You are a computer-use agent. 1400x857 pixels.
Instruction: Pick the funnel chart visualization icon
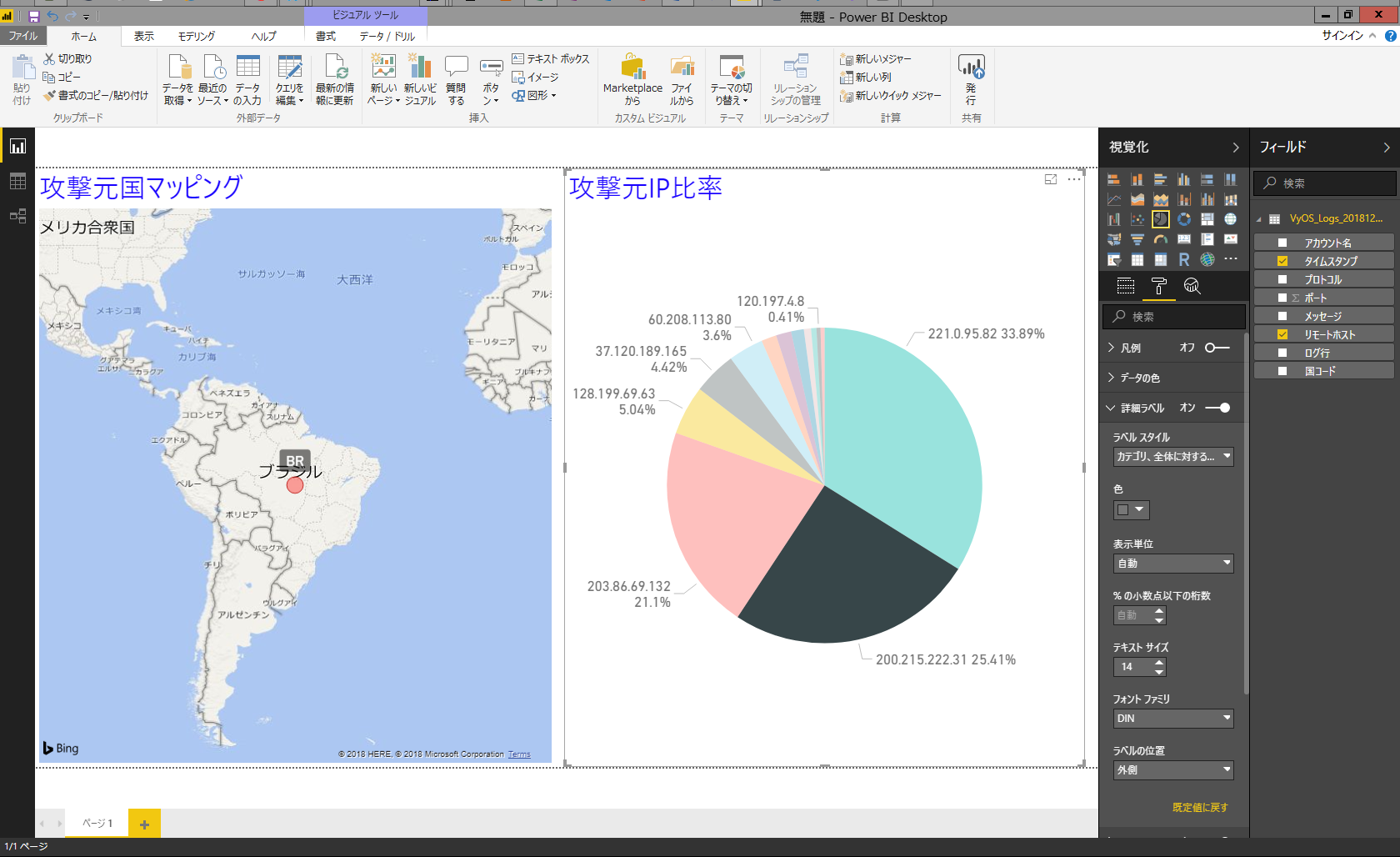coord(1137,239)
